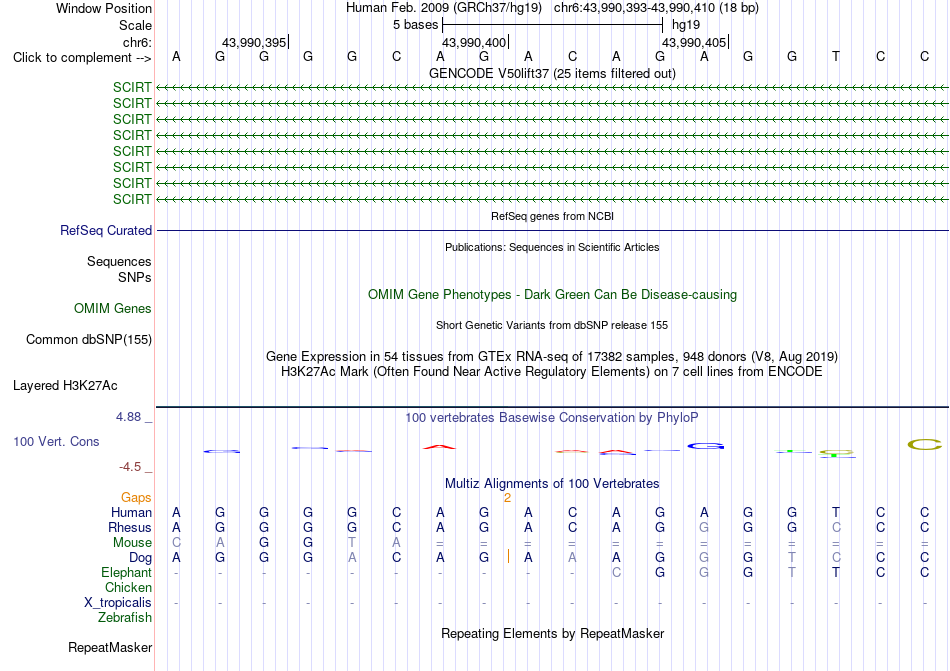Click the '43,990,405' coordinate marker
Viewport: 950px width, 671px height.
[694, 42]
